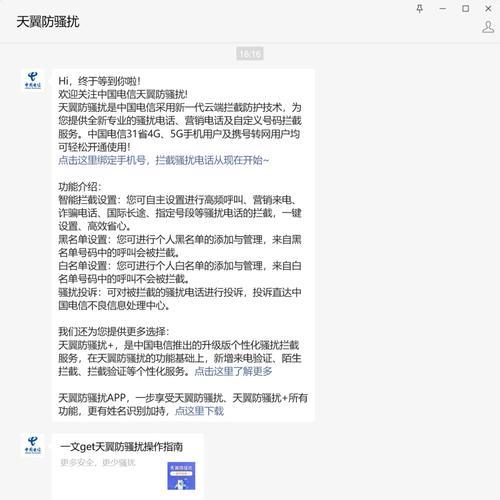The image size is (500, 500).
Task: Click the 16:16 timestamp label
Action: [250, 53]
